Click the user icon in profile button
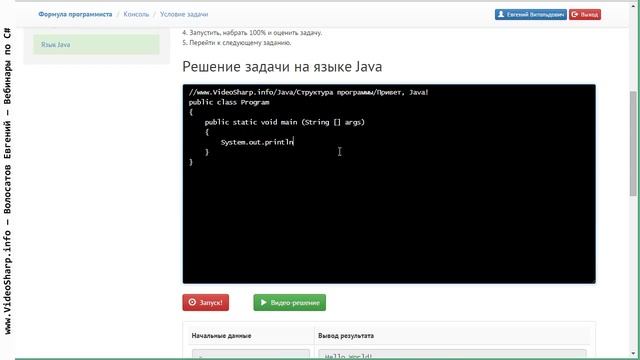 (501, 14)
